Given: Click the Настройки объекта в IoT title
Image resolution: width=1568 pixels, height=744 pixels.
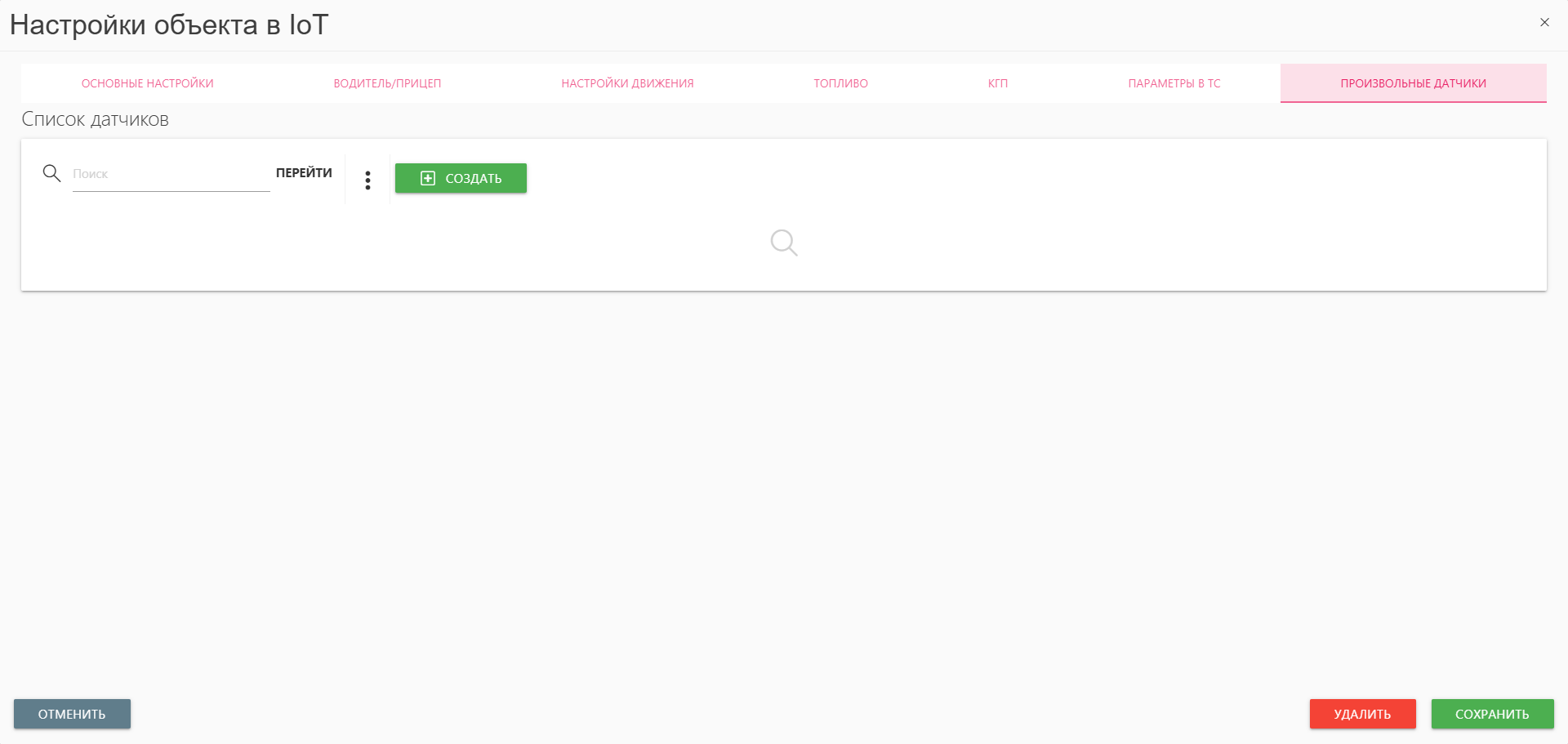Looking at the screenshot, I should click(169, 25).
